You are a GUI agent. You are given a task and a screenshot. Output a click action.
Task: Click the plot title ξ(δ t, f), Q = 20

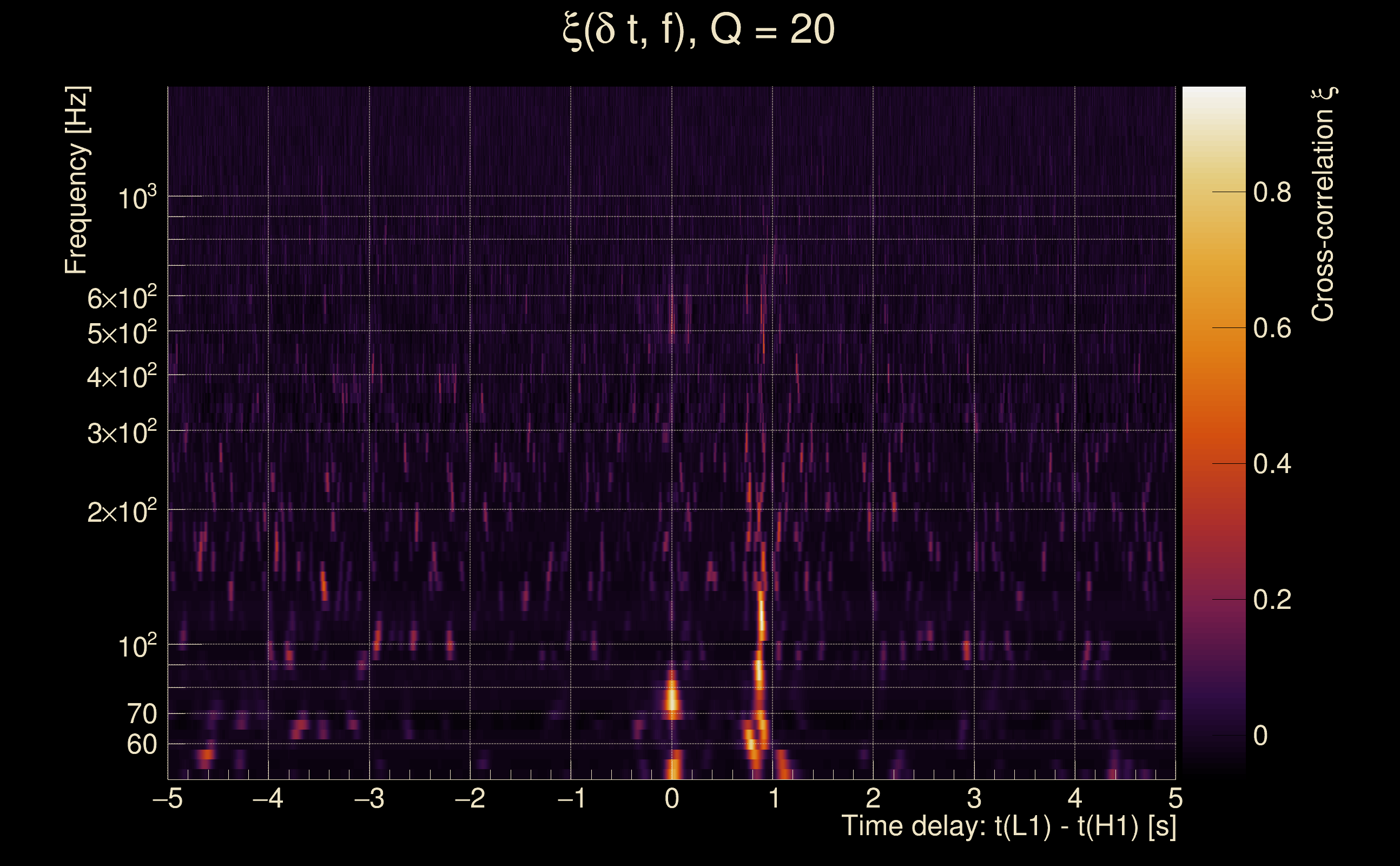[x=698, y=30]
